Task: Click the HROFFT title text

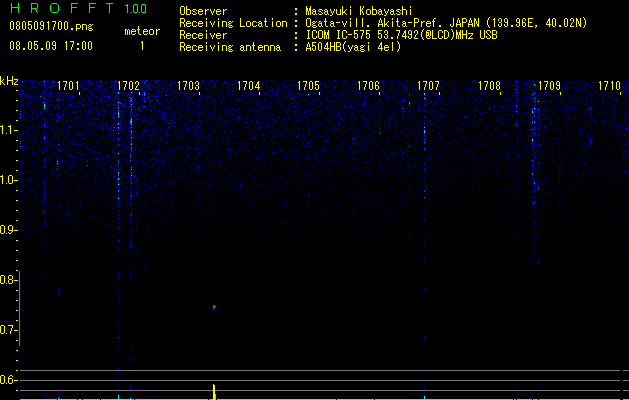Action: click(x=62, y=8)
